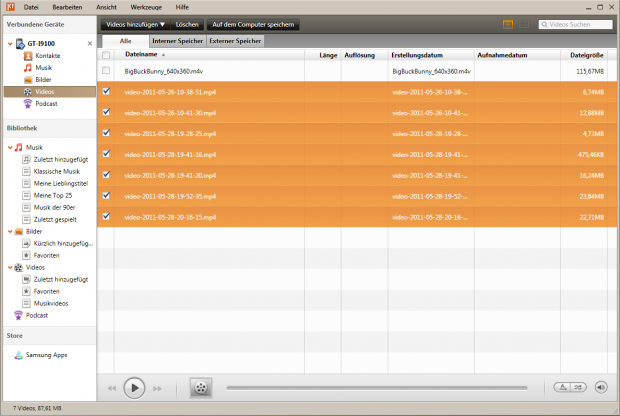620x416 pixels.
Task: Open the Kontakte section icon
Action: [x=28, y=56]
